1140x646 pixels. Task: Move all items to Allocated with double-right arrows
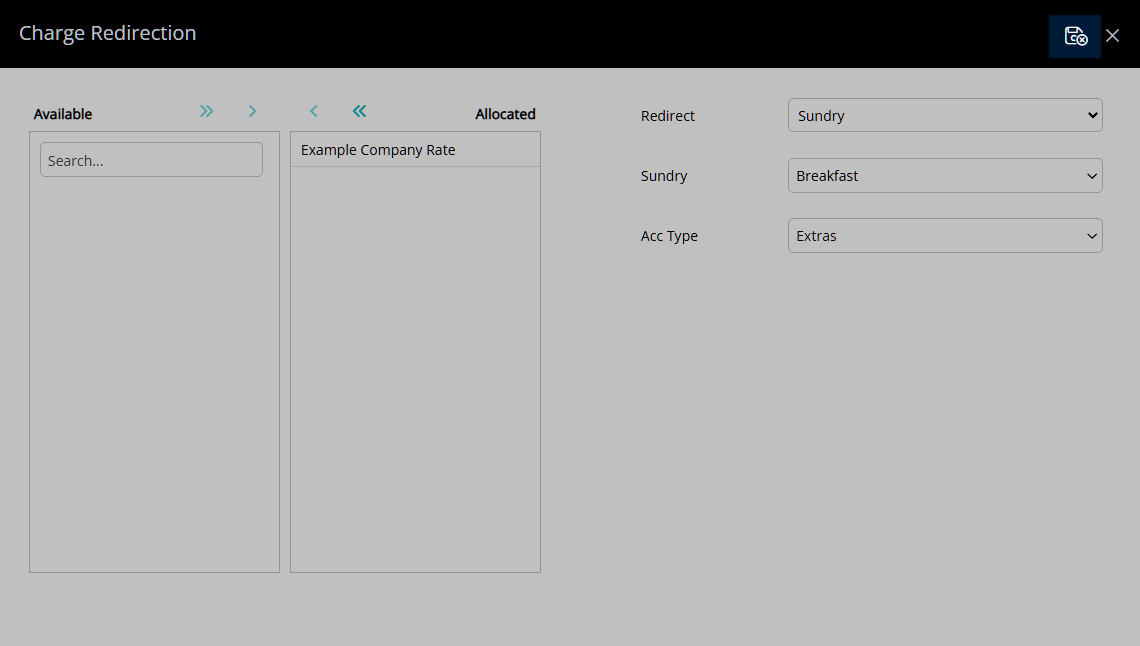206,111
